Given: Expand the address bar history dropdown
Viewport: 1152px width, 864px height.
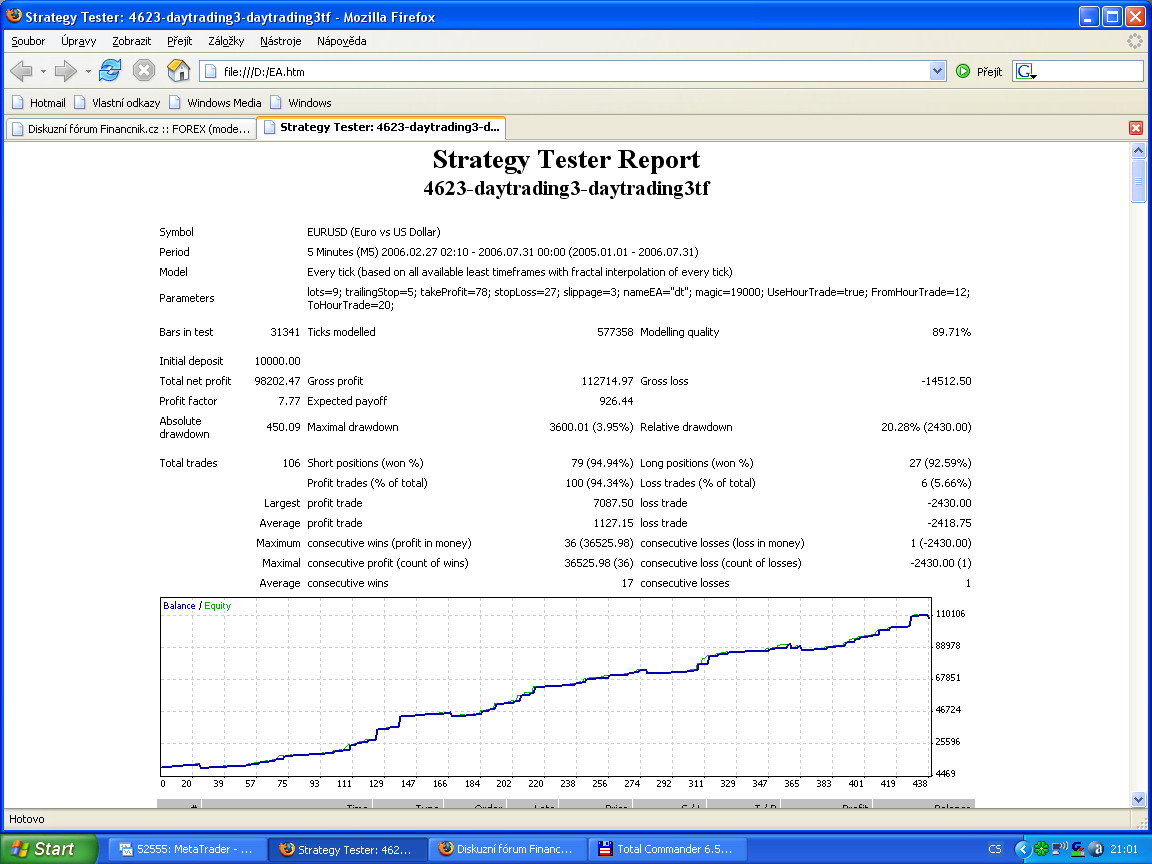Looking at the screenshot, I should point(937,71).
